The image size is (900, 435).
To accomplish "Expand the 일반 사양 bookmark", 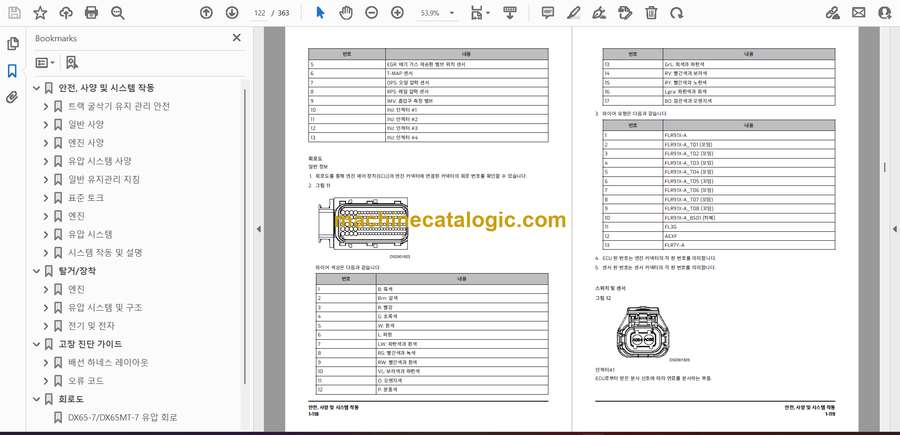I will coord(46,125).
